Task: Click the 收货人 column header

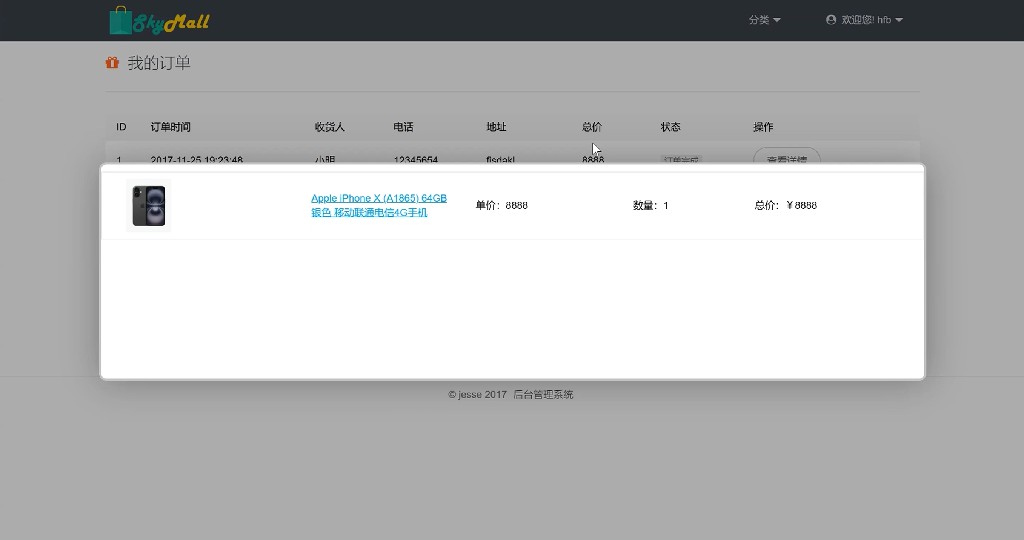Action: coord(329,127)
